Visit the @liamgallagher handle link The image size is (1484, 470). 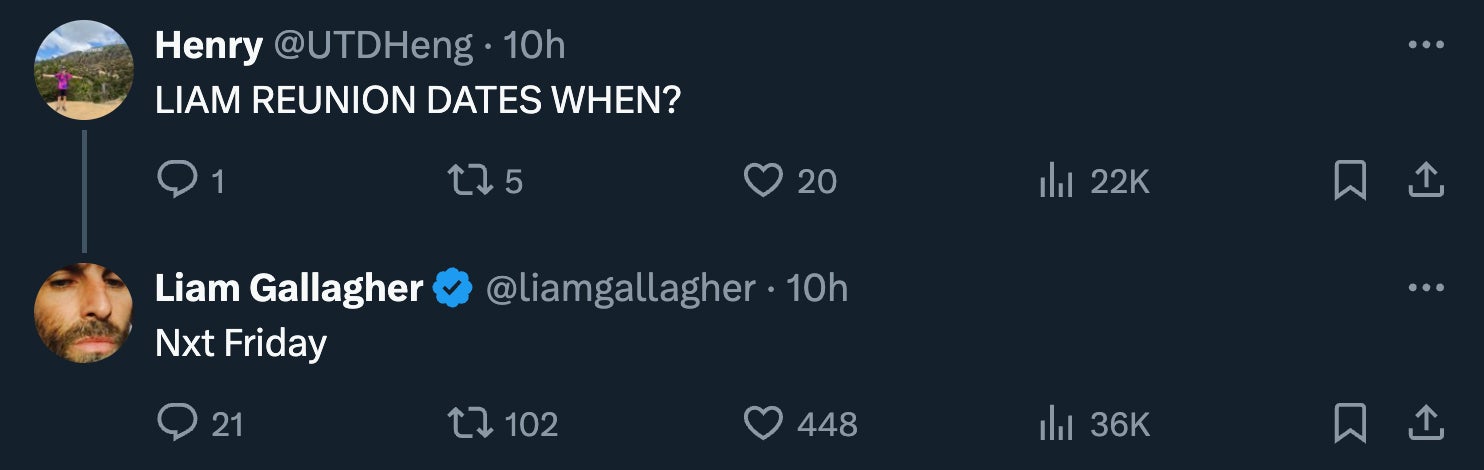(620, 288)
